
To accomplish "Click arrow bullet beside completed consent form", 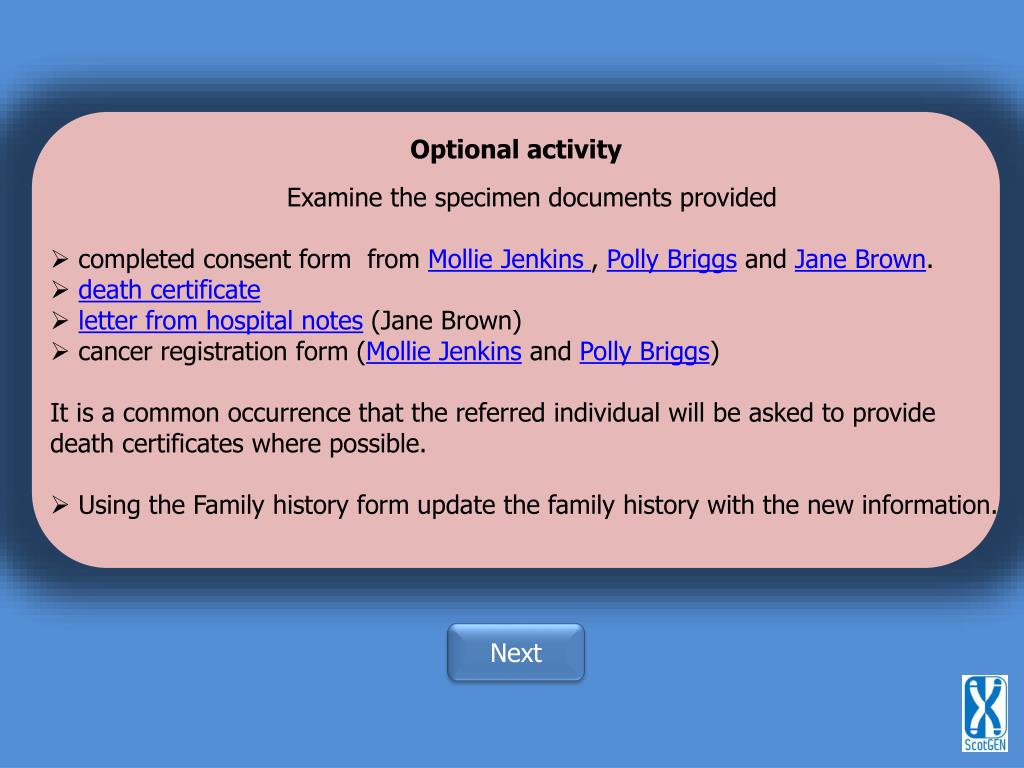I will [60, 259].
